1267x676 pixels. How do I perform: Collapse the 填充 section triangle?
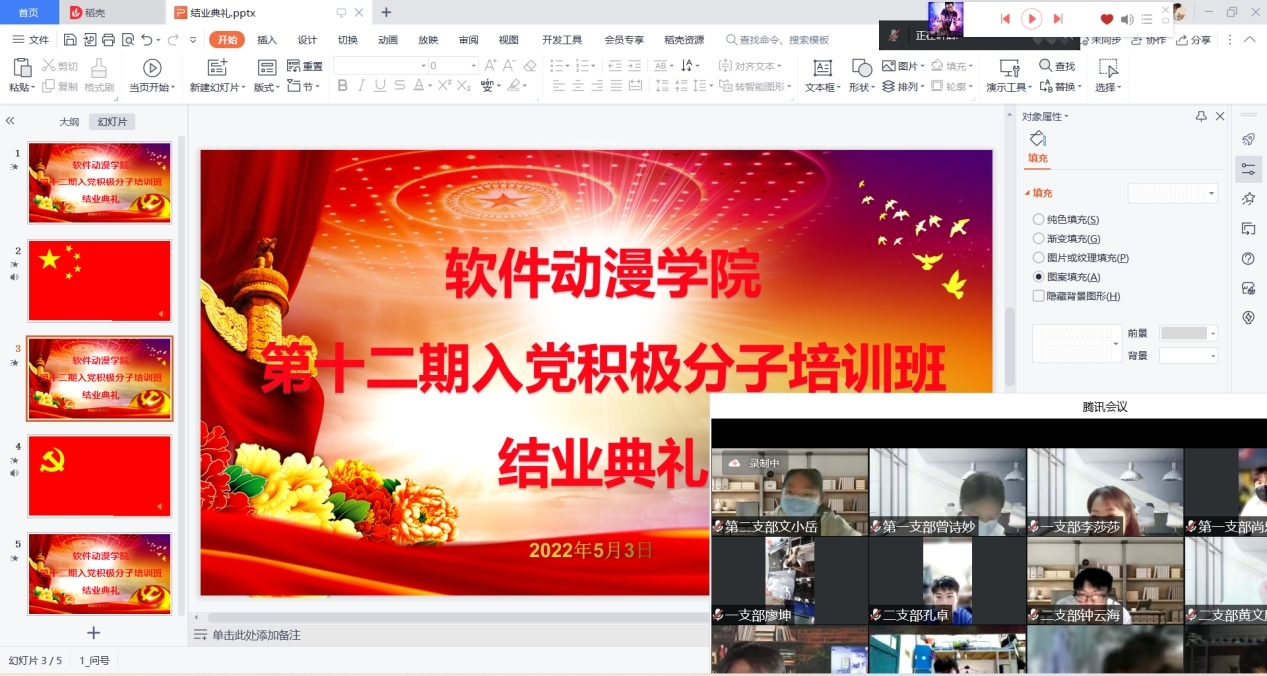tap(1026, 194)
